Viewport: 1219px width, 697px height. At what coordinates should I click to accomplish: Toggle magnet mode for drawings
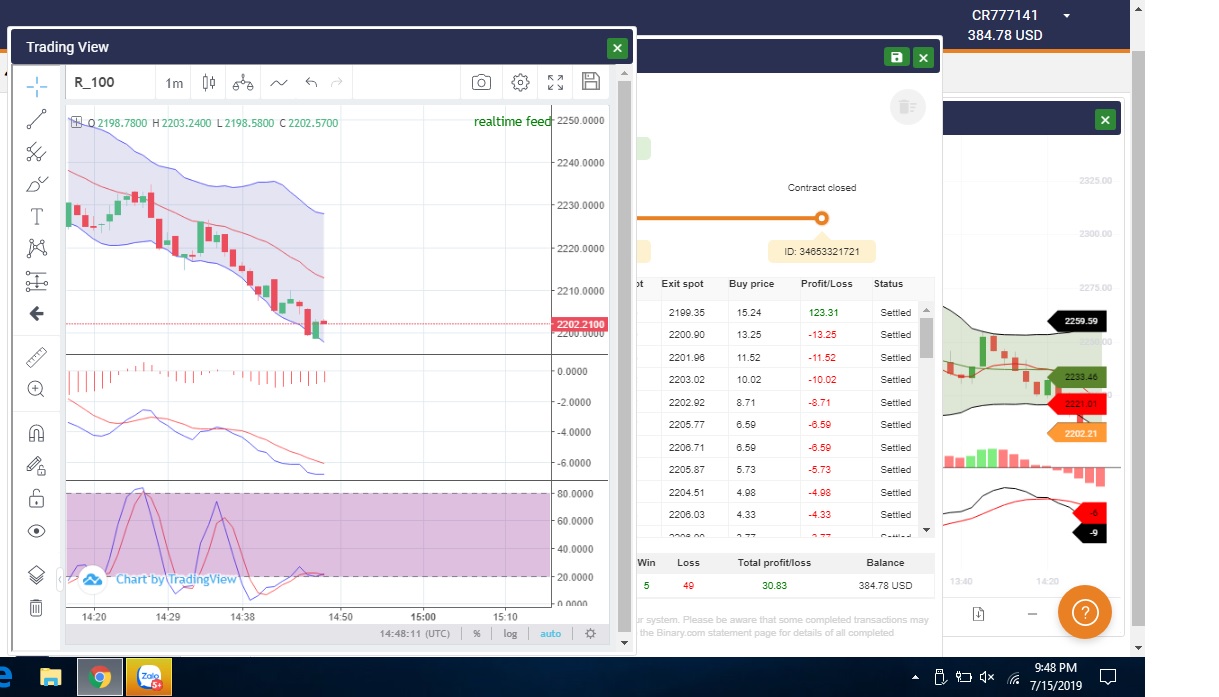coord(36,434)
